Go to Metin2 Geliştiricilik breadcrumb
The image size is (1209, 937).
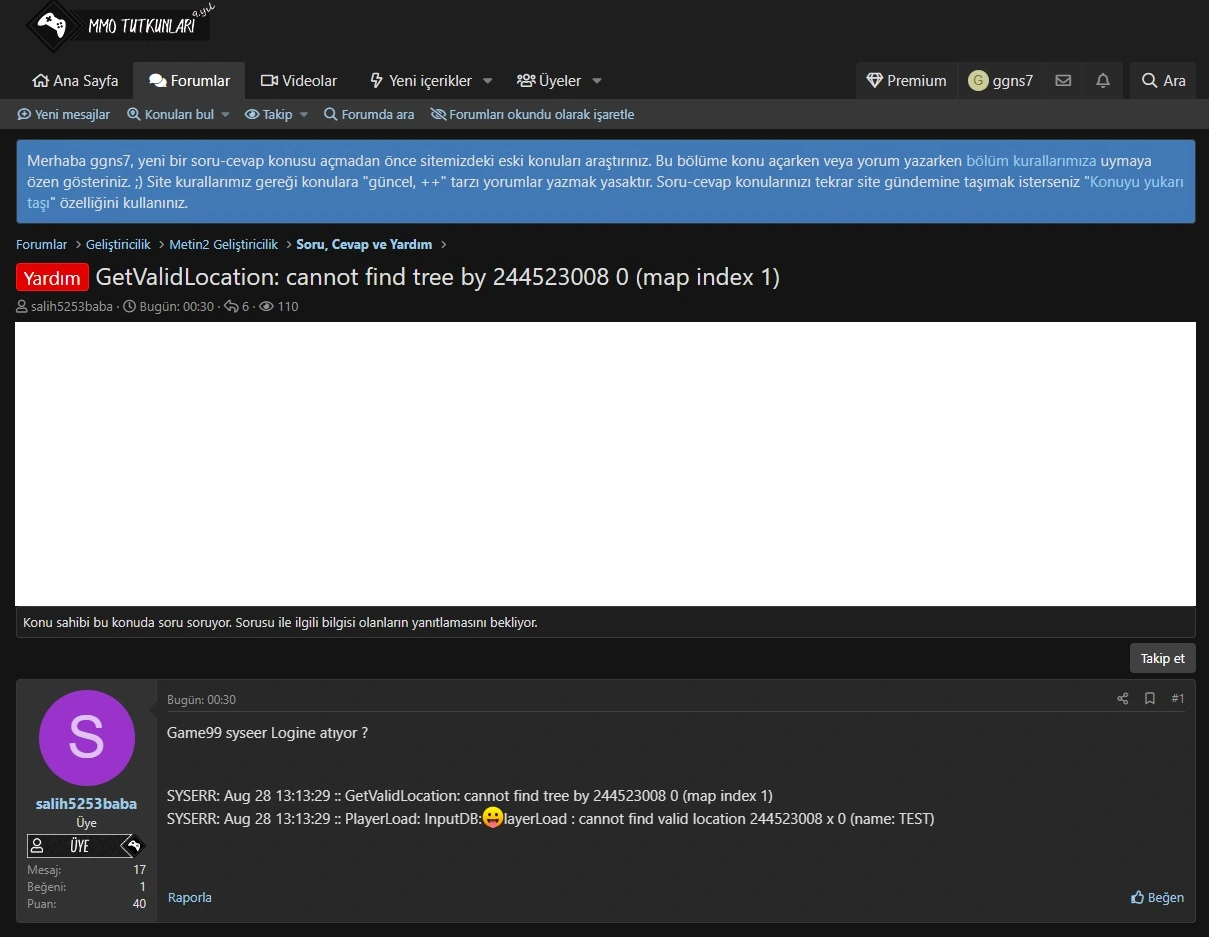tap(224, 244)
